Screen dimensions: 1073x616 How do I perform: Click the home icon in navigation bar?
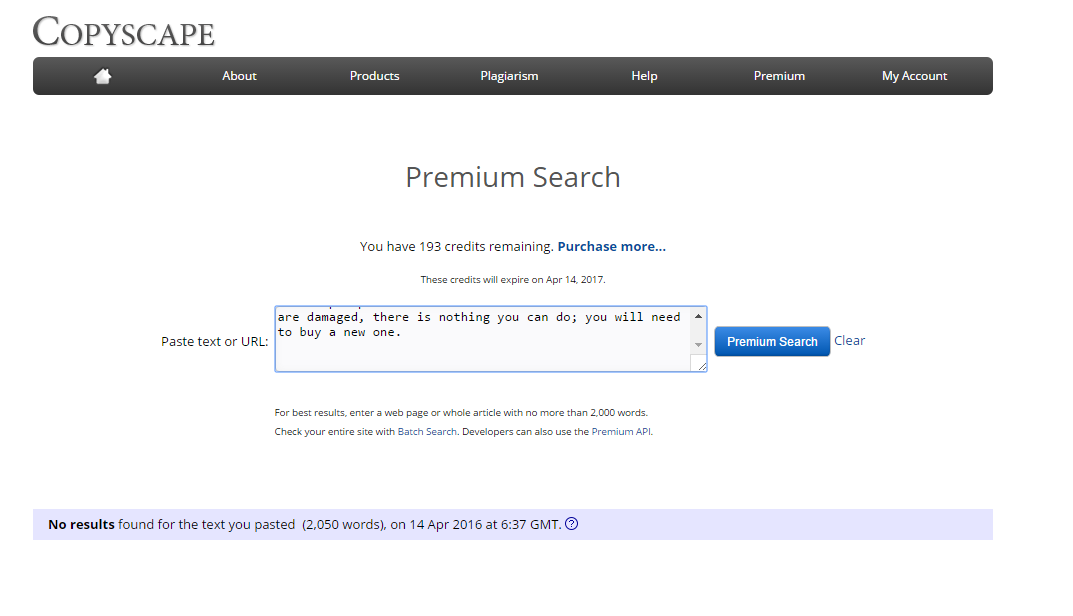click(103, 76)
